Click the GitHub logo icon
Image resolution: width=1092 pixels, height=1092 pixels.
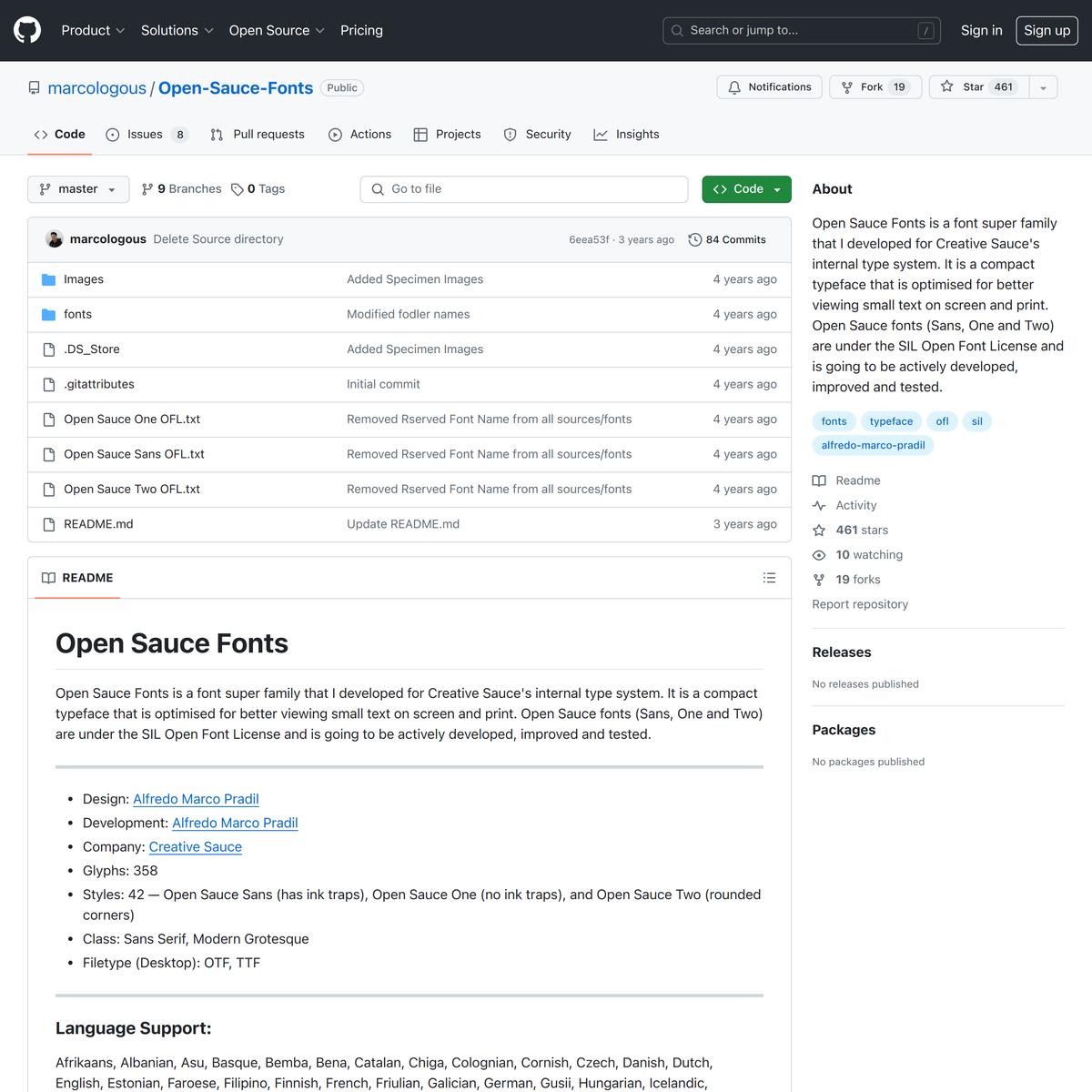pyautogui.click(x=27, y=30)
